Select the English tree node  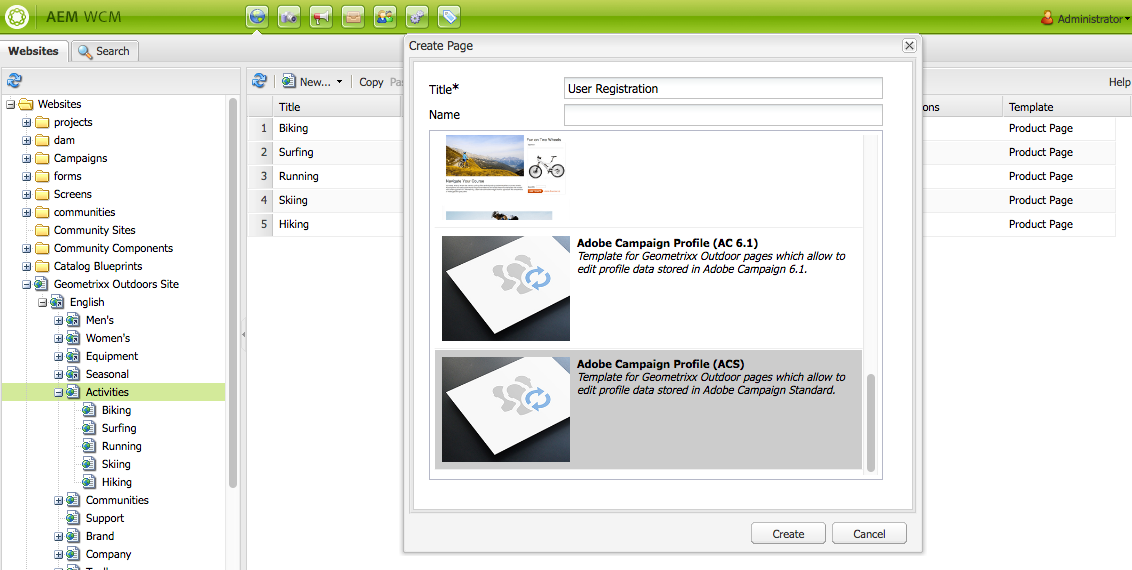[x=87, y=302]
